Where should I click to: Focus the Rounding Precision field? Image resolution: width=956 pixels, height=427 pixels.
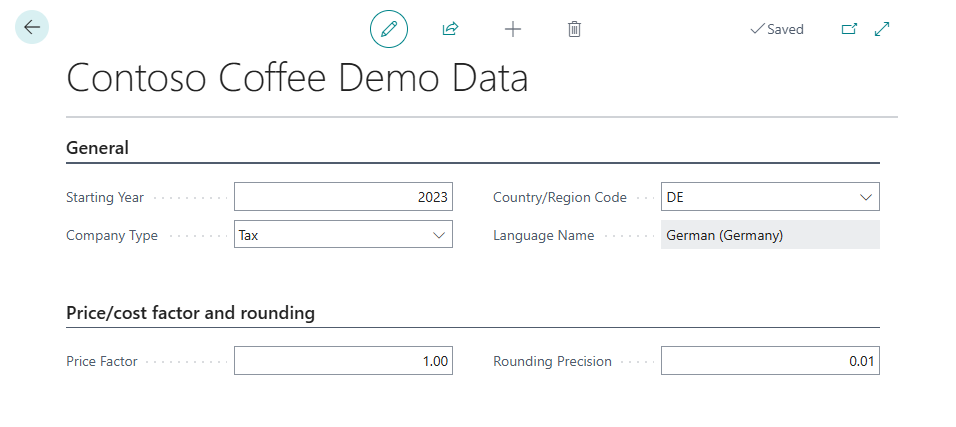770,361
